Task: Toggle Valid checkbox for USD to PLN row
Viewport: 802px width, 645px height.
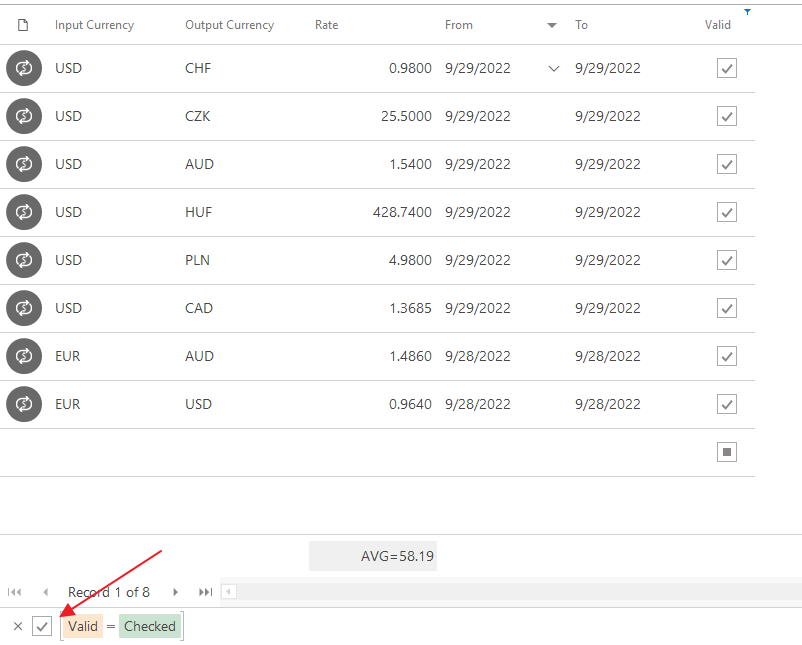Action: [727, 261]
